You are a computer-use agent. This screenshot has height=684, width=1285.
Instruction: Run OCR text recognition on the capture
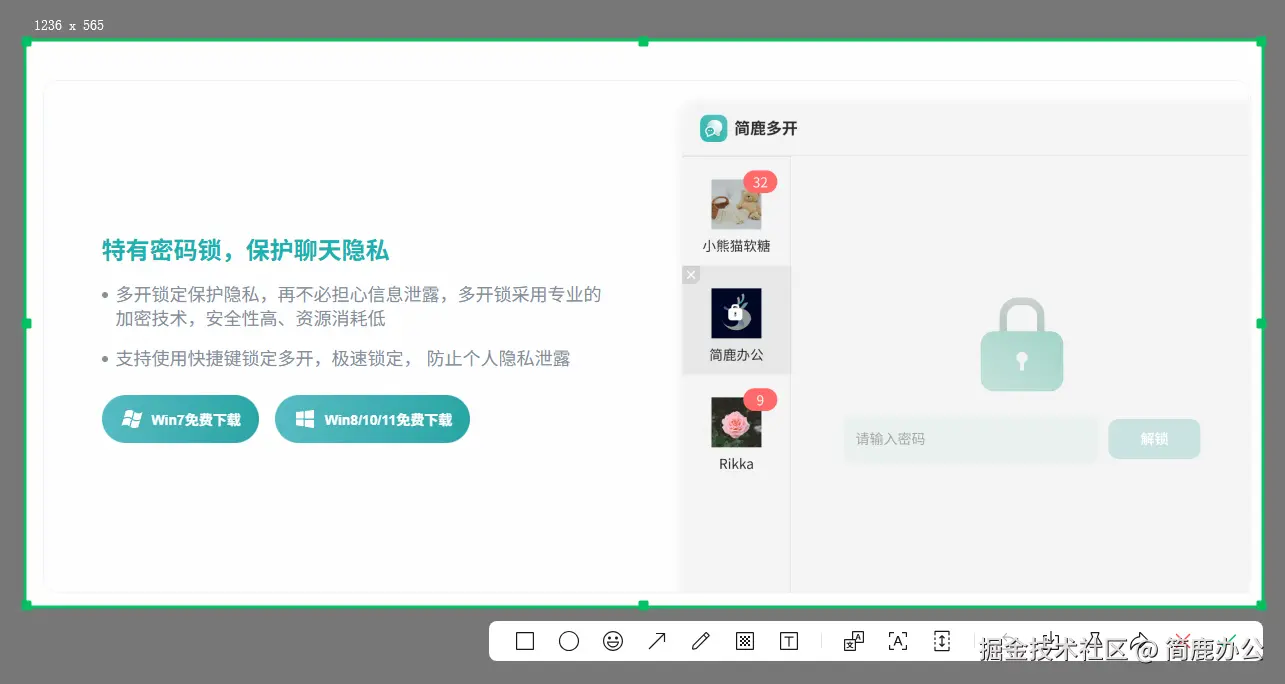coord(897,641)
